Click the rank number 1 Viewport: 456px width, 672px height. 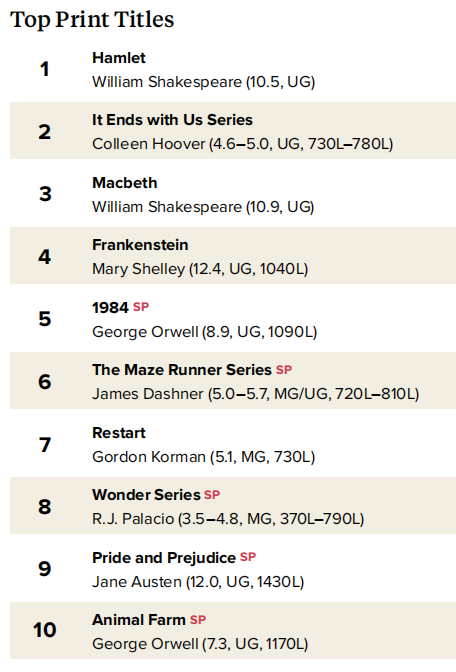[x=45, y=69]
